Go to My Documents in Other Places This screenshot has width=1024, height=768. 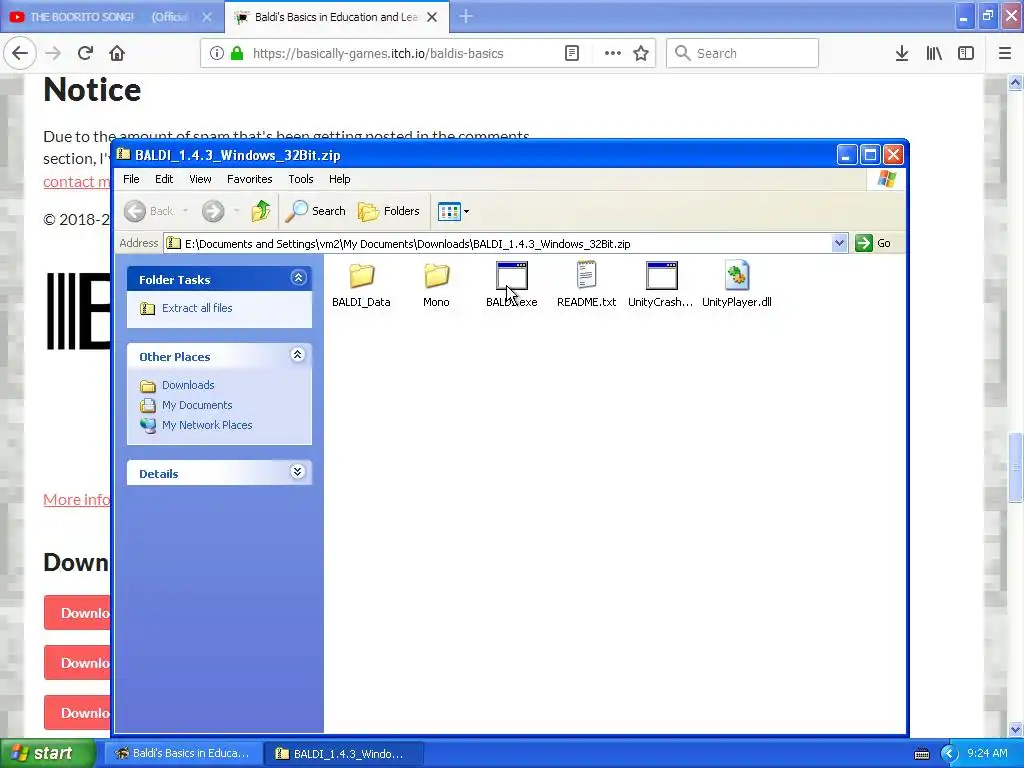point(197,405)
